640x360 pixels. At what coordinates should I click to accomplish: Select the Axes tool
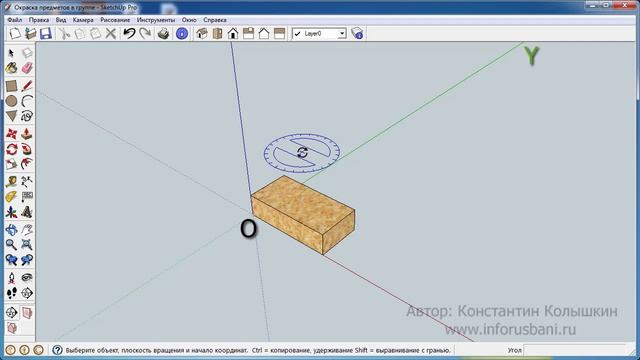click(x=11, y=212)
